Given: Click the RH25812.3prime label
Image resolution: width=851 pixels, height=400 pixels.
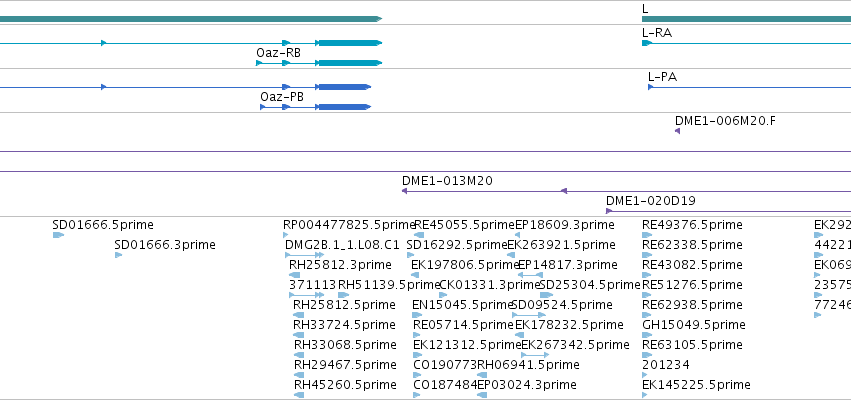Looking at the screenshot, I should tap(340, 265).
